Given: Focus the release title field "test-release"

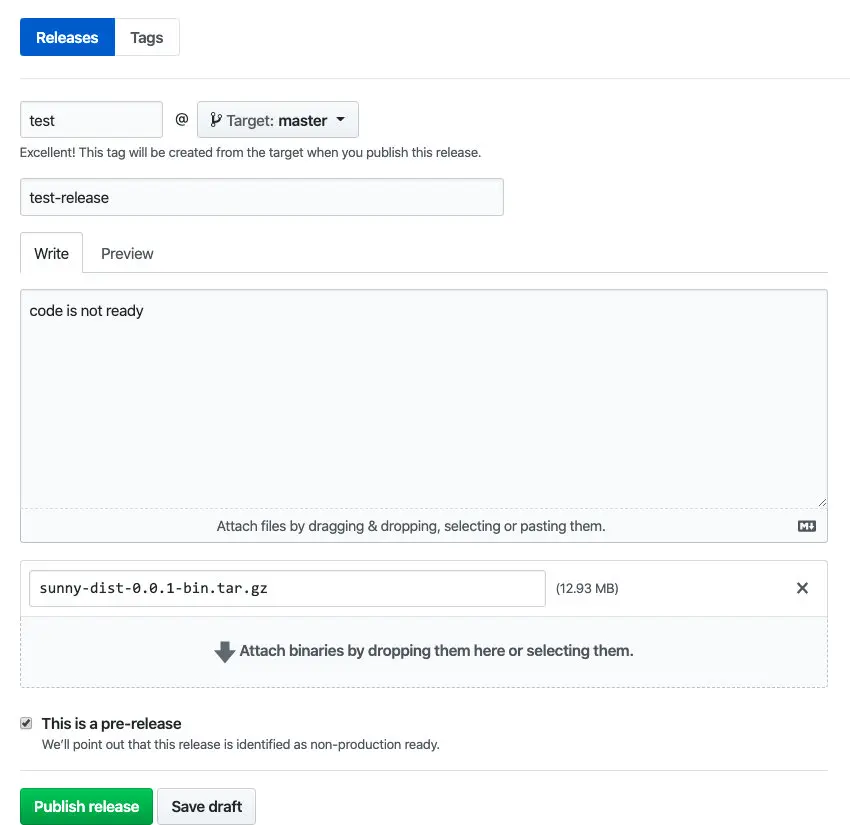Looking at the screenshot, I should coord(261,197).
